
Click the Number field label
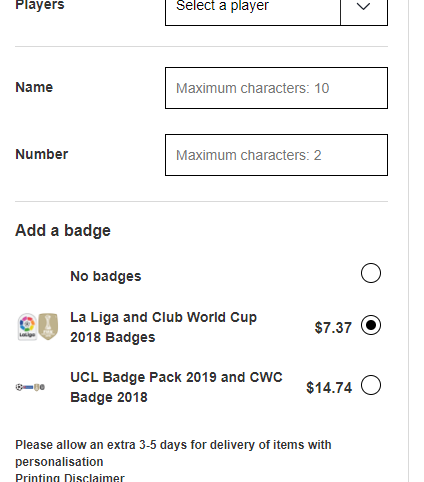tap(42, 154)
